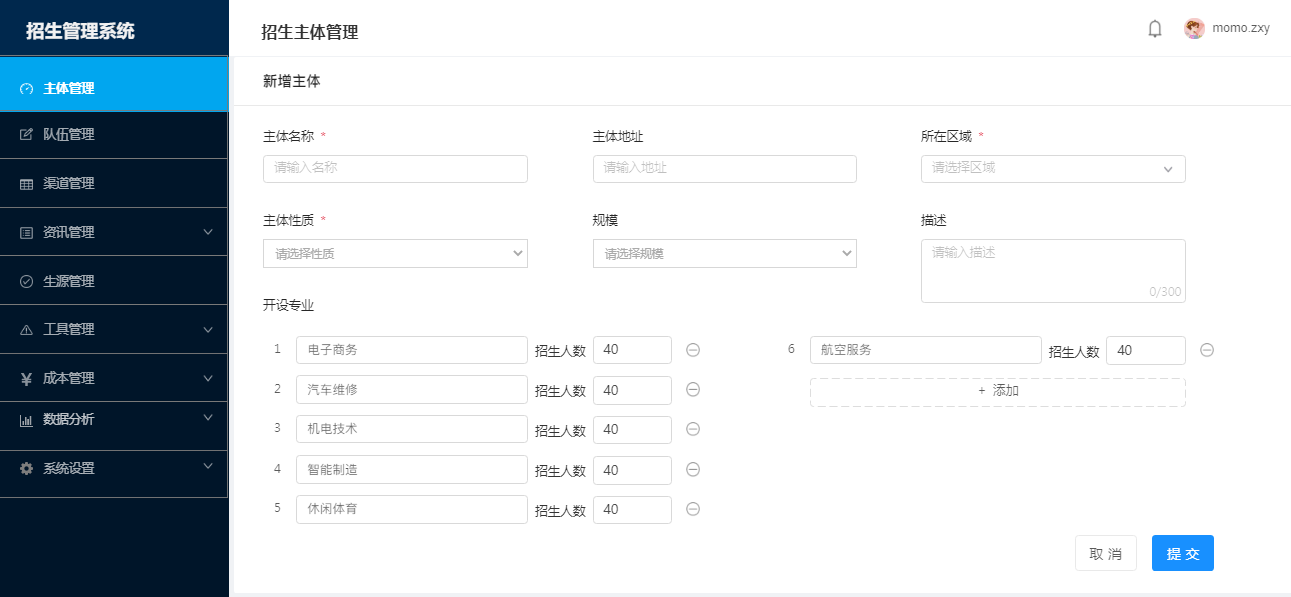This screenshot has height=597, width=1291.
Task: Remove the 智能制造 major row
Action: (x=693, y=469)
